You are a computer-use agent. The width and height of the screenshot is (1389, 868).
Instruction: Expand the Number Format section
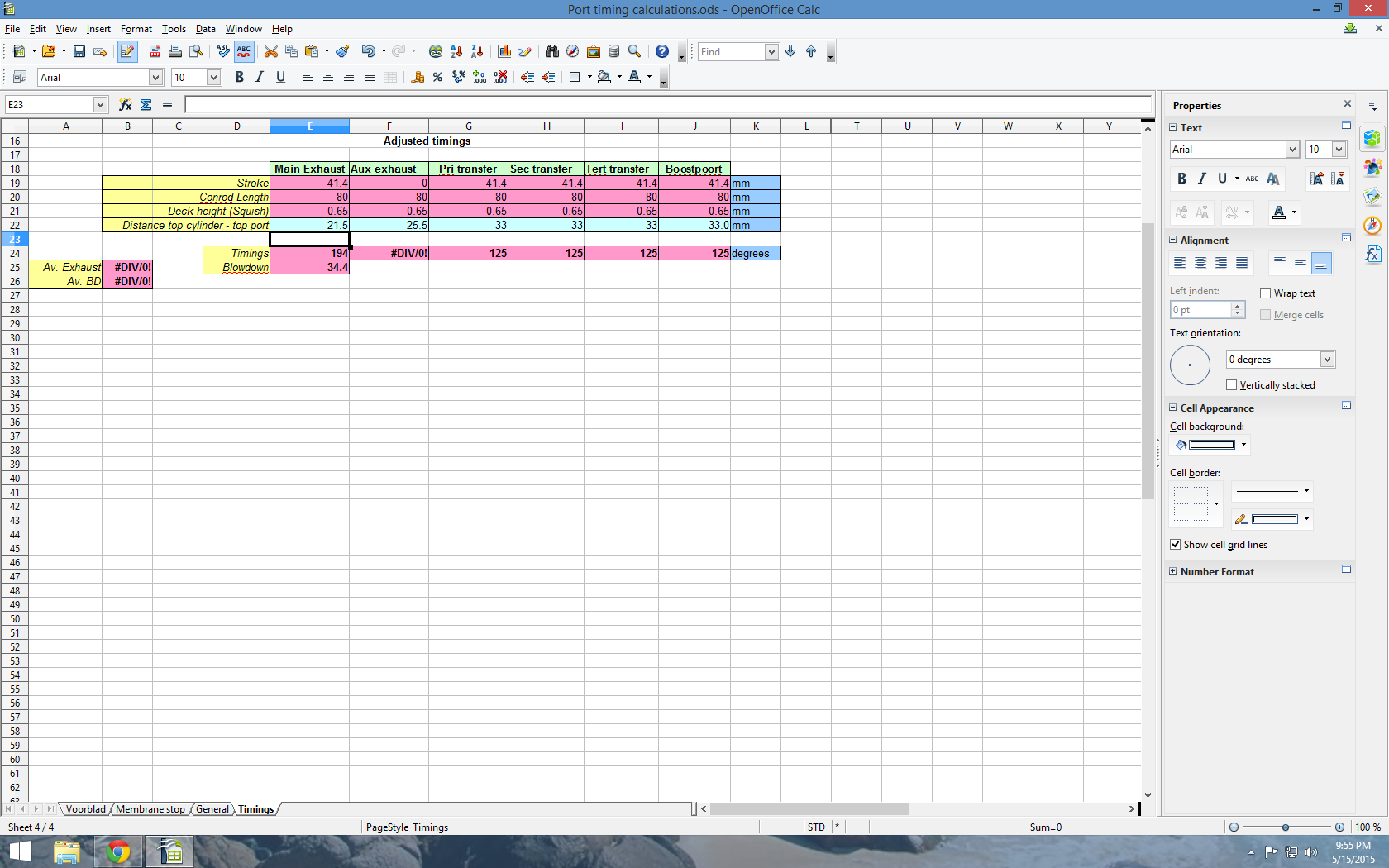pyautogui.click(x=1172, y=572)
